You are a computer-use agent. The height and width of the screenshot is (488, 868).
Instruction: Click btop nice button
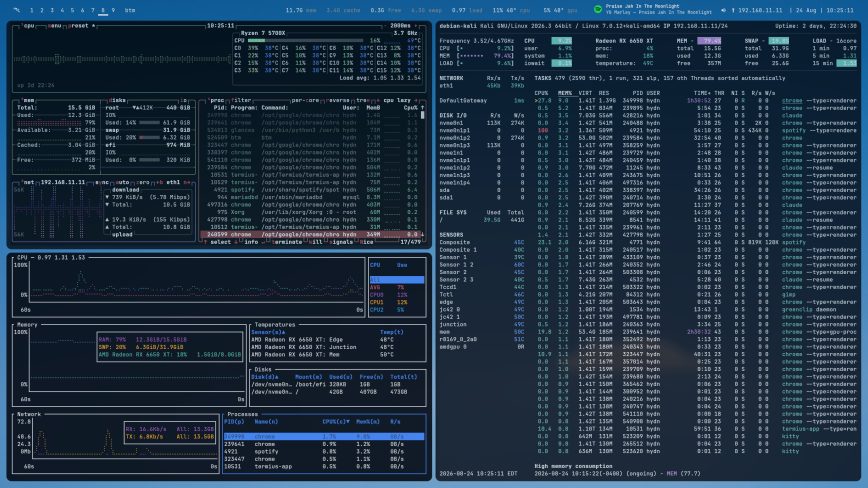pos(367,242)
